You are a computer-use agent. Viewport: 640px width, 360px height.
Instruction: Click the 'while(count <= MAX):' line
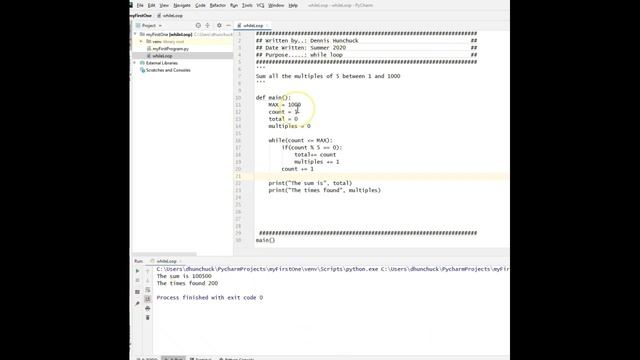[x=300, y=140]
